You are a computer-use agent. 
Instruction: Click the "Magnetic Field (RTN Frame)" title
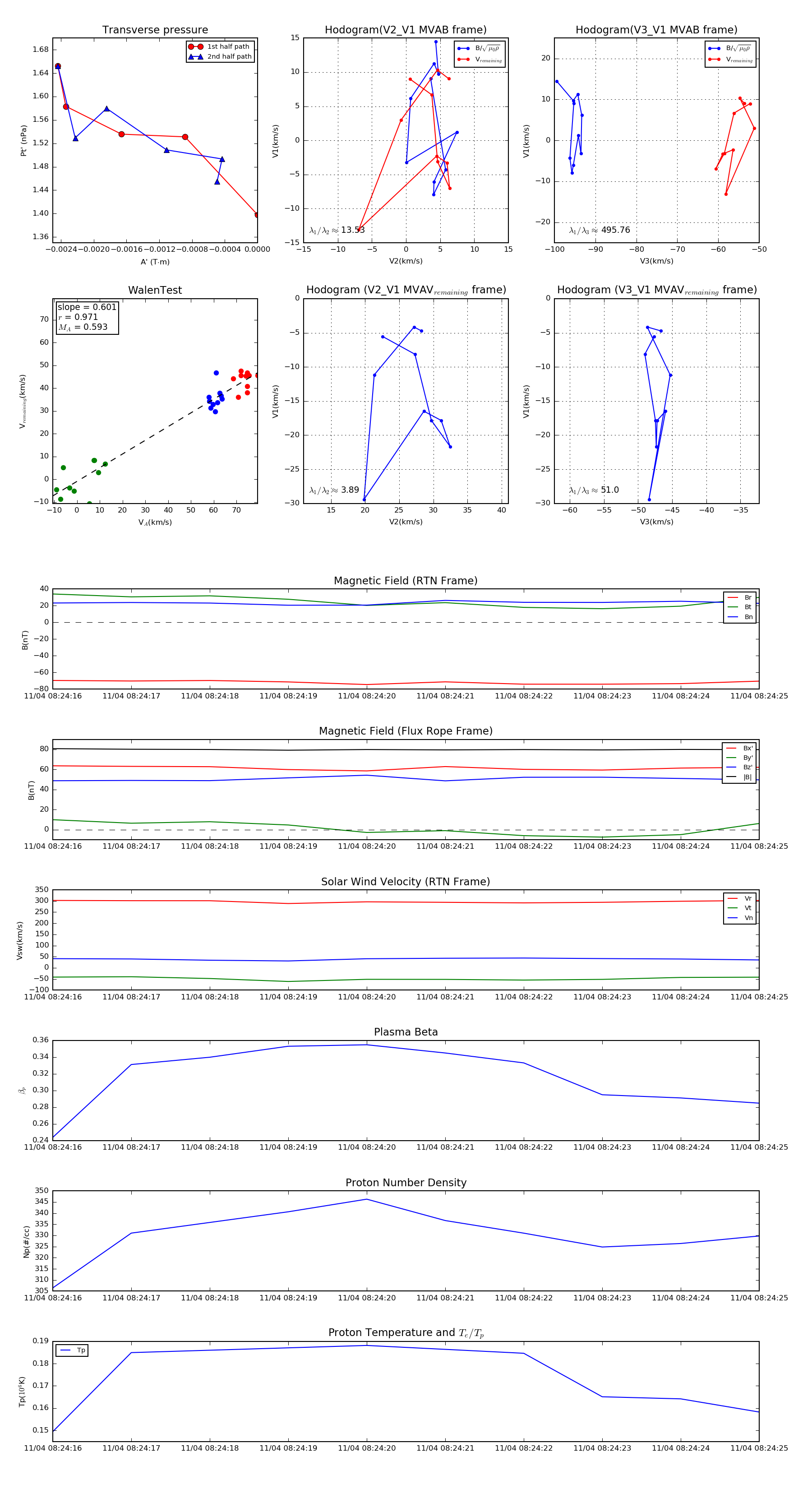[x=406, y=581]
